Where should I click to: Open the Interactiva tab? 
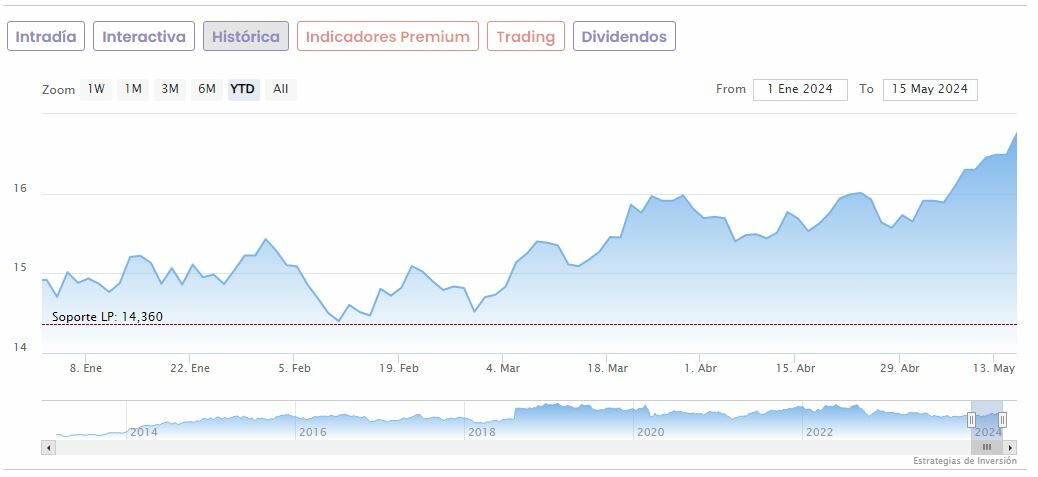click(144, 37)
